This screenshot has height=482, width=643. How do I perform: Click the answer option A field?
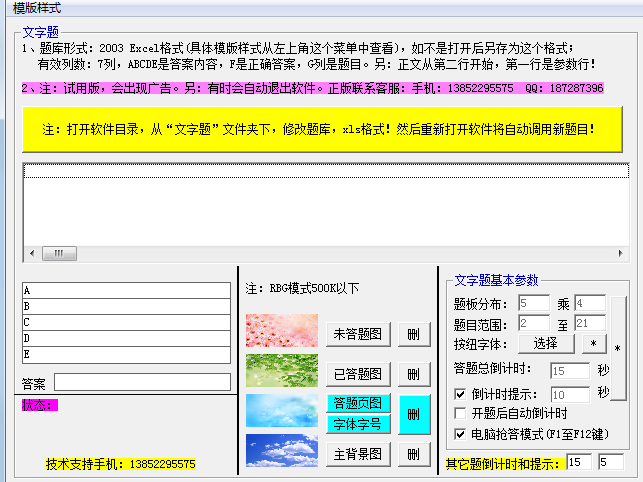pos(126,290)
